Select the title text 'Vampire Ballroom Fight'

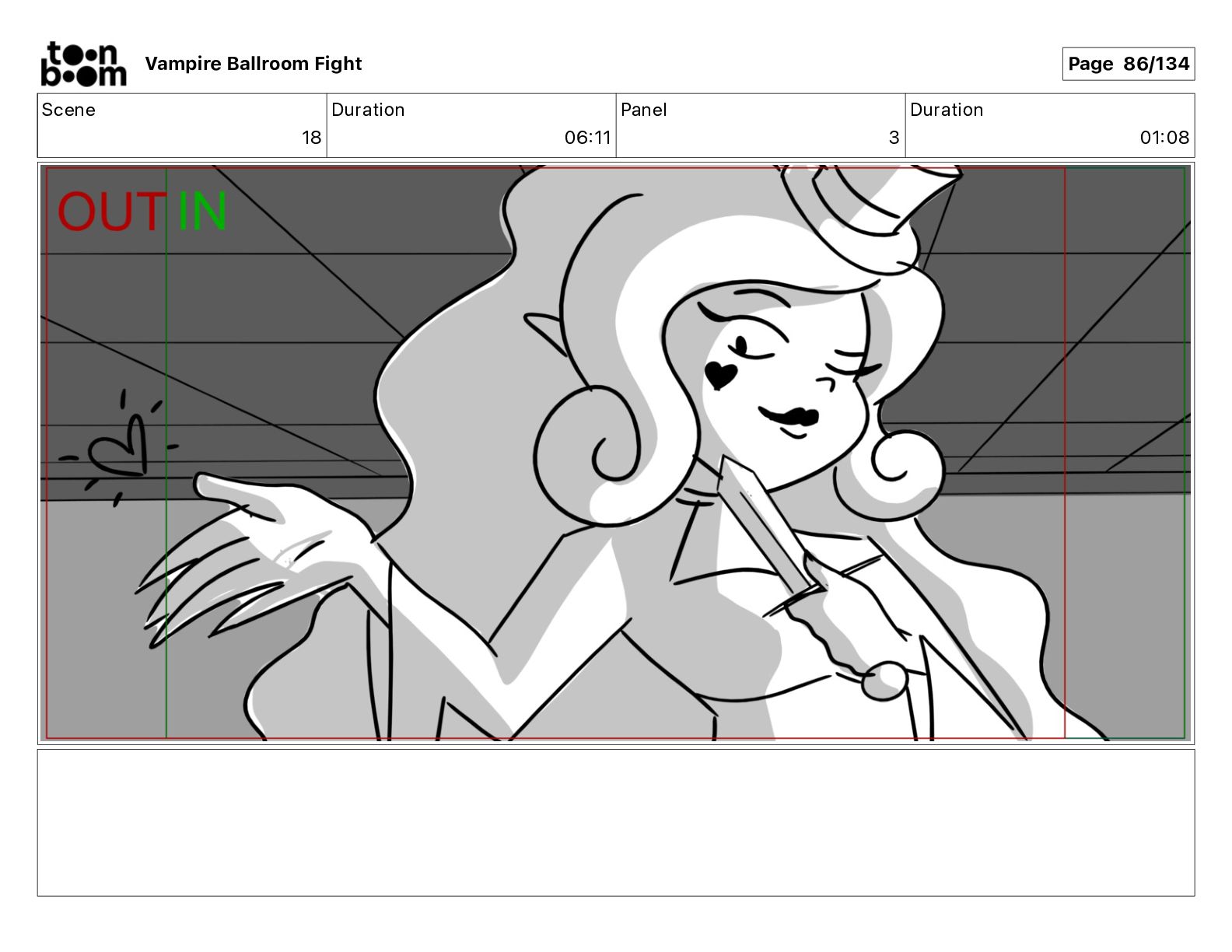tap(254, 64)
